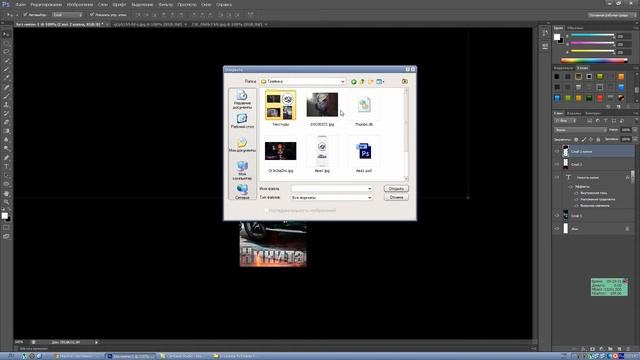Select the Eraser tool
This screenshot has width=640, height=360.
[6, 122]
